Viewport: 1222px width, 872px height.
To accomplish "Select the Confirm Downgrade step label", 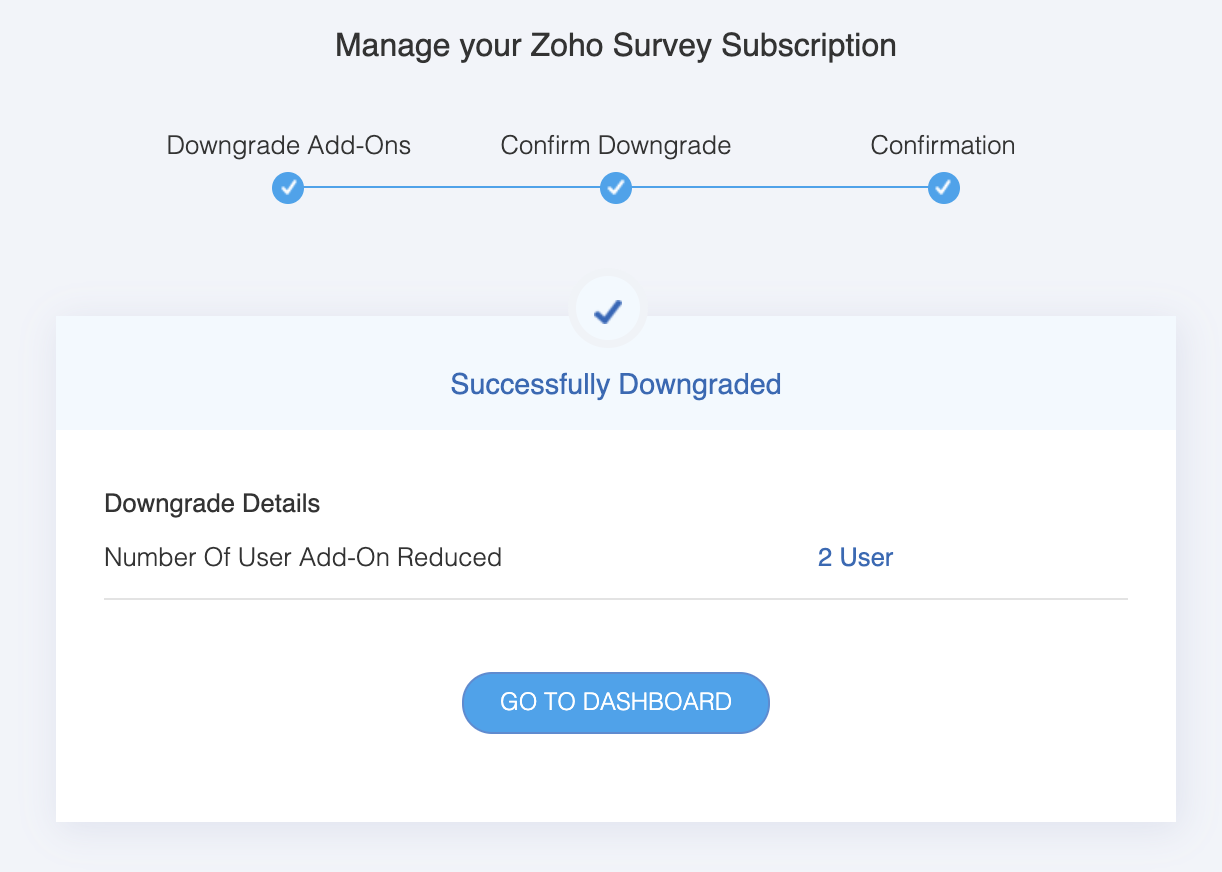I will tap(616, 145).
